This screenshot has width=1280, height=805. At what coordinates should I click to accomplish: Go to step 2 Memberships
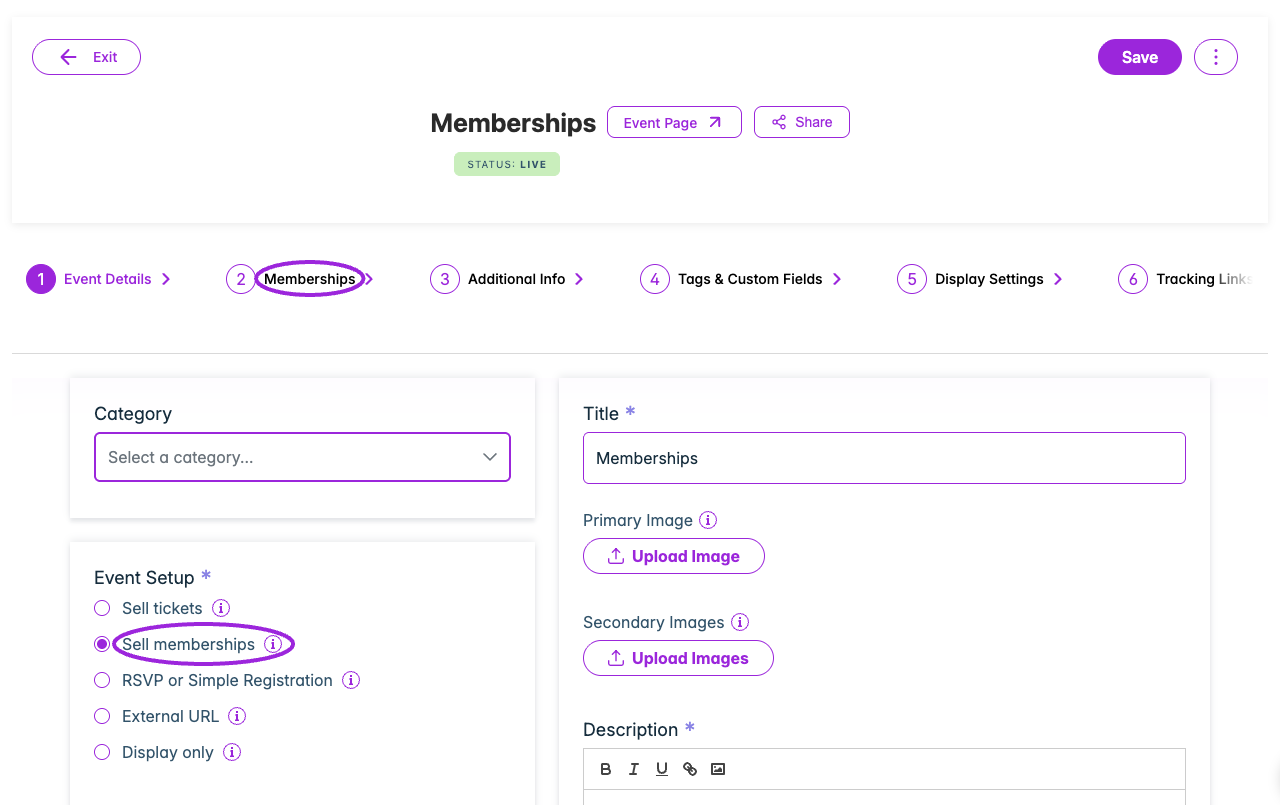click(299, 279)
